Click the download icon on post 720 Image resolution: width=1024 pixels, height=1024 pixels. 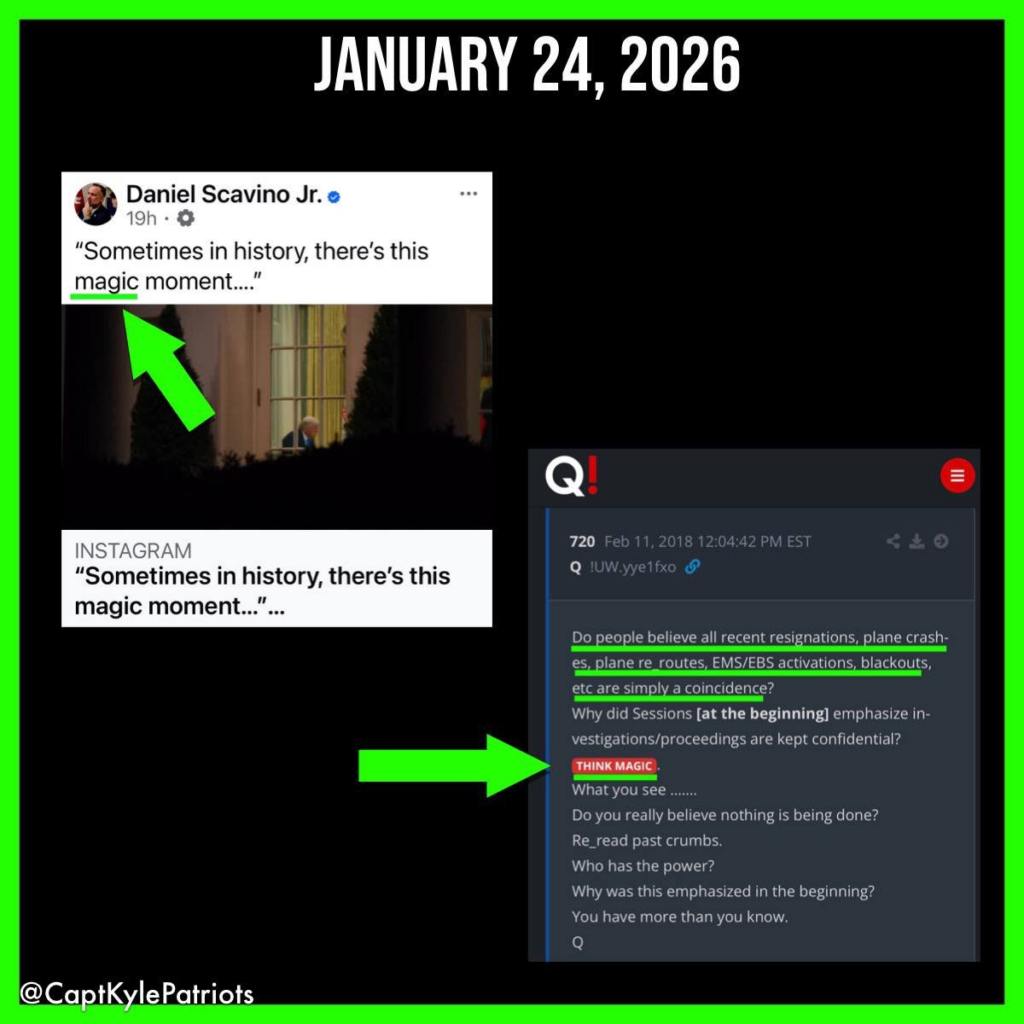(917, 541)
